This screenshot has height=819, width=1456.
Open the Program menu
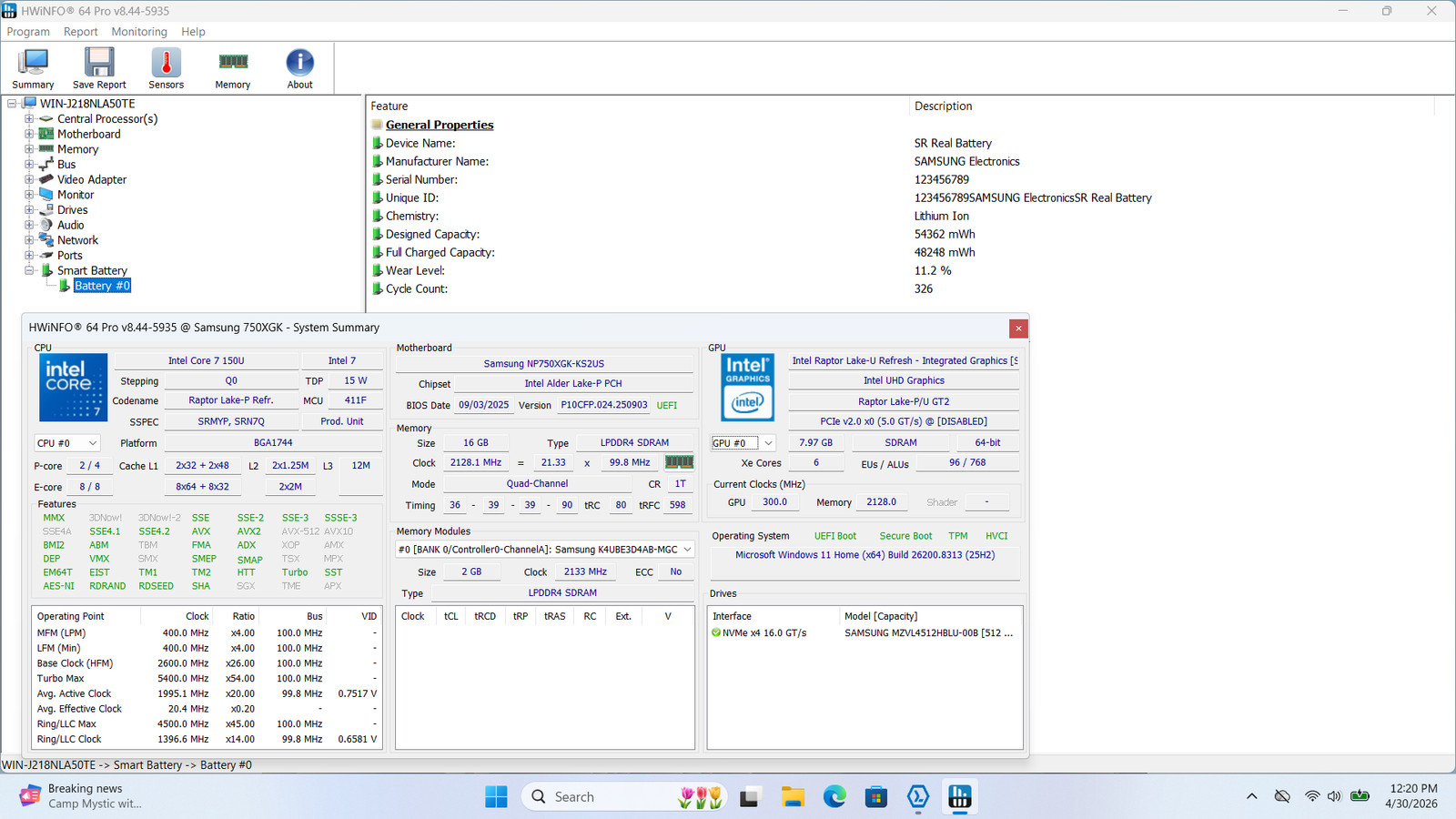[x=28, y=32]
